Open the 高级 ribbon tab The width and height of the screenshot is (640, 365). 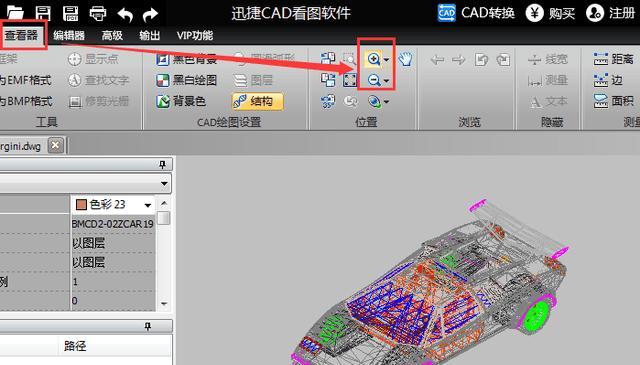pyautogui.click(x=112, y=36)
